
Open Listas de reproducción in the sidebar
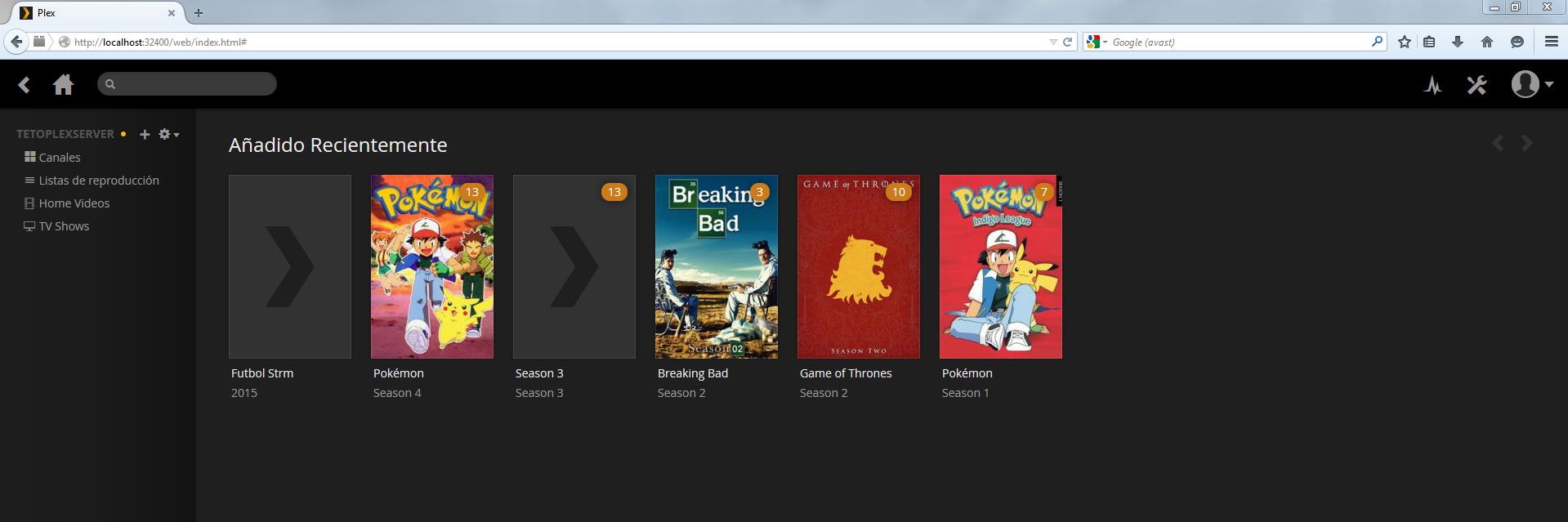[x=99, y=181]
